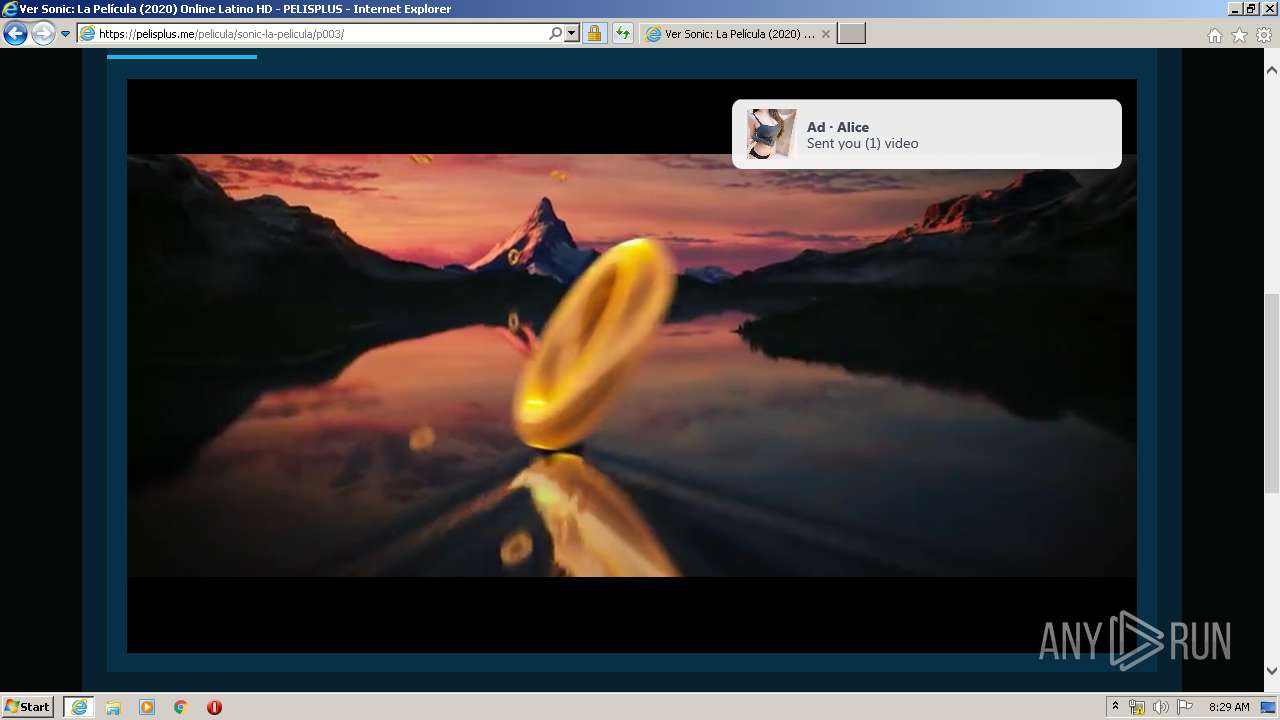Go back with the browser Back arrow

click(x=15, y=34)
